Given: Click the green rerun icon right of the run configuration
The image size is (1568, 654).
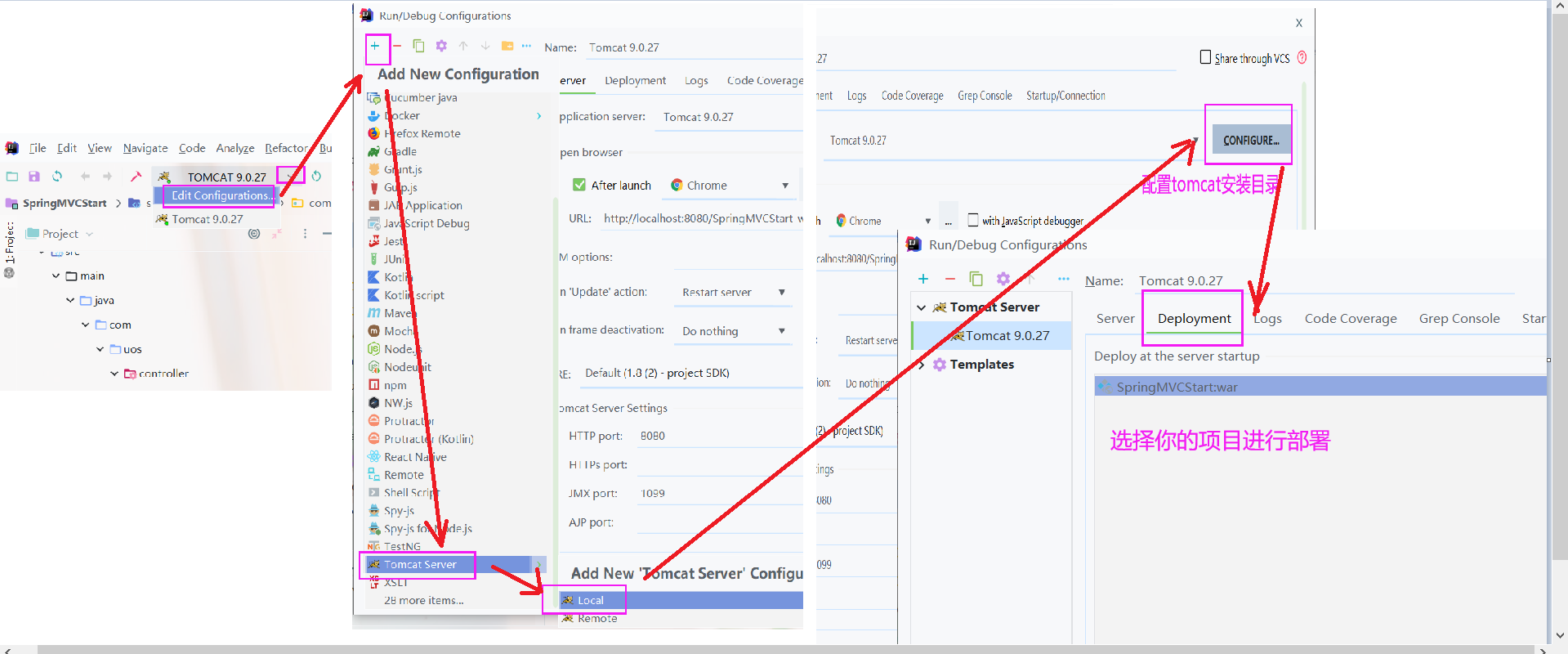Looking at the screenshot, I should [316, 176].
